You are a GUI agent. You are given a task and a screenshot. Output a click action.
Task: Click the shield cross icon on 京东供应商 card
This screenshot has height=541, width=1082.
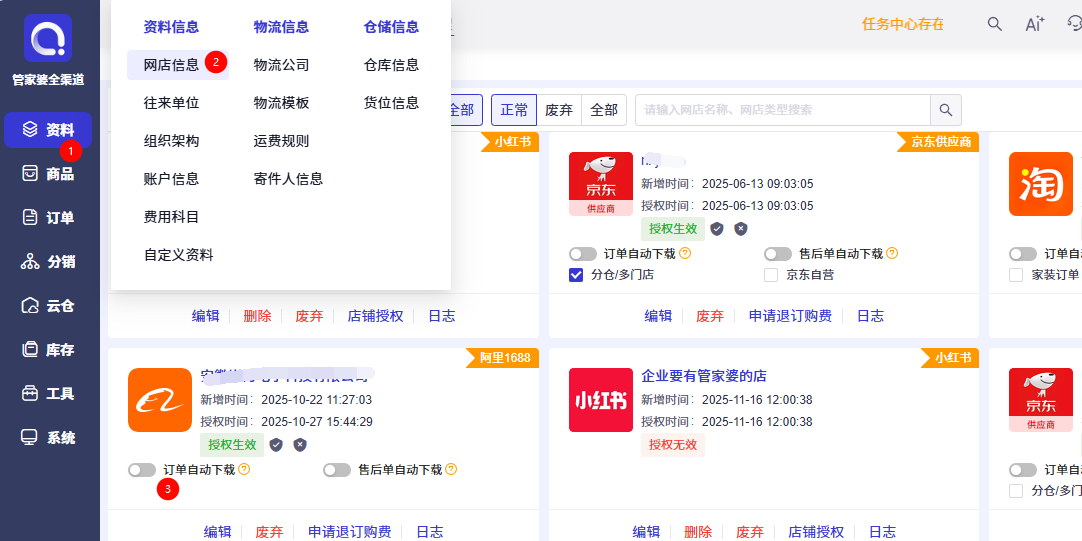coord(740,229)
